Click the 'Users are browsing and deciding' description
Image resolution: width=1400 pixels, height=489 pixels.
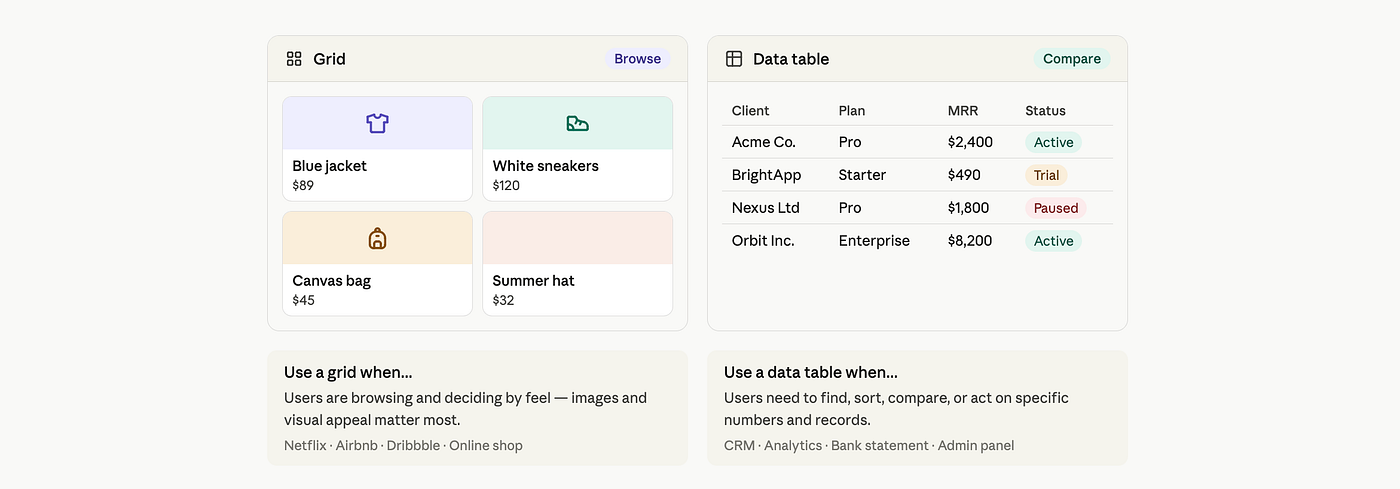click(465, 409)
